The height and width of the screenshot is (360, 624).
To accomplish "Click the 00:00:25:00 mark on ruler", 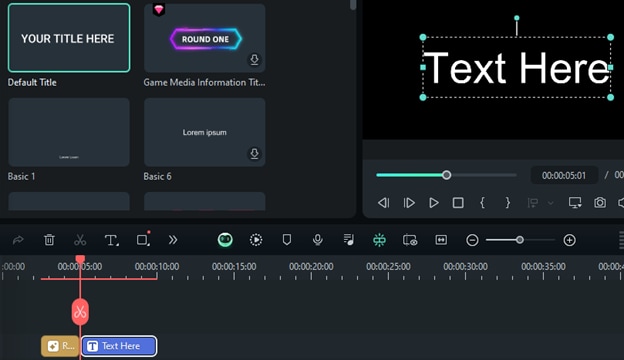I will click(x=388, y=267).
